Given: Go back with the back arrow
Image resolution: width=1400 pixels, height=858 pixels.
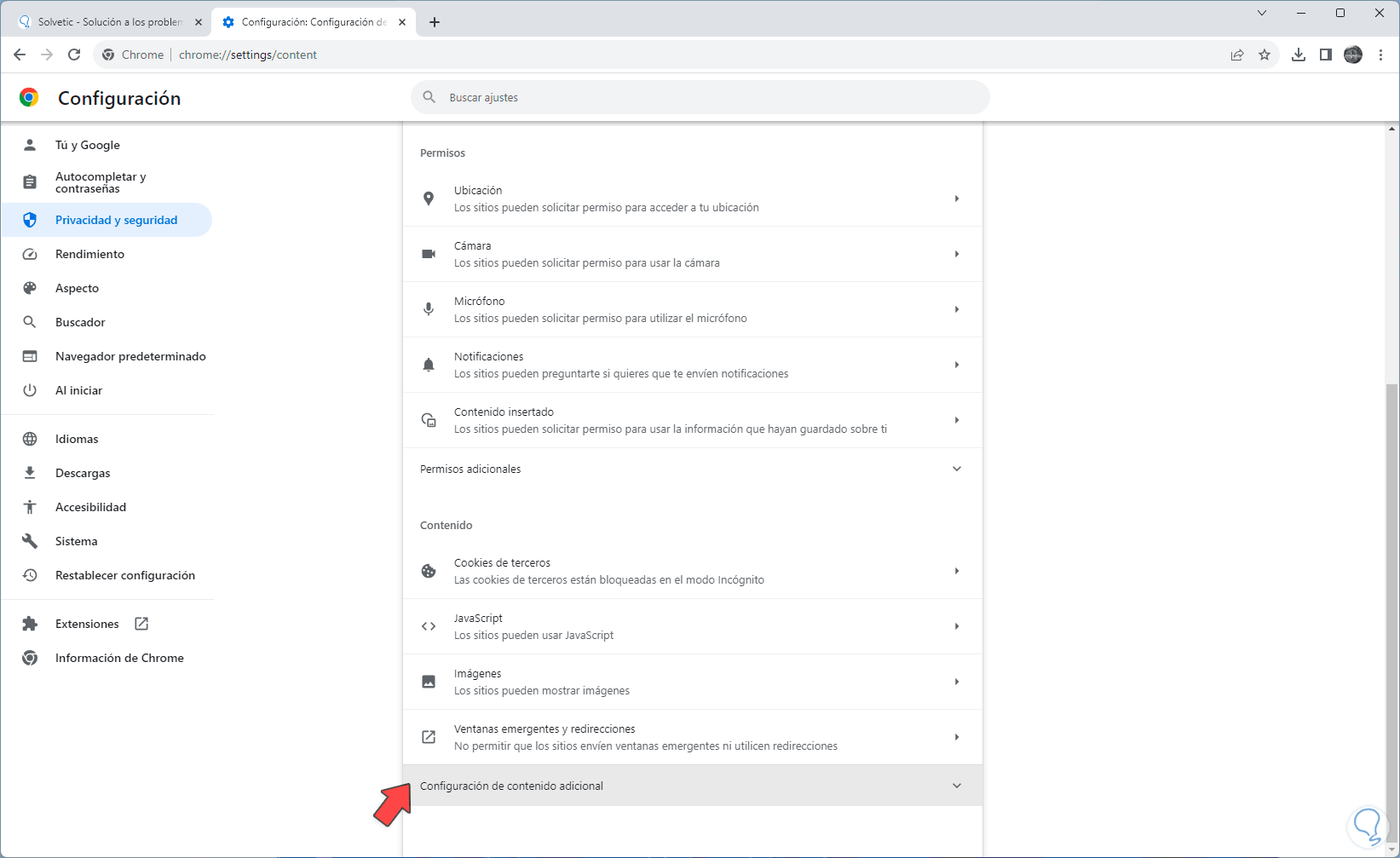Looking at the screenshot, I should point(20,55).
